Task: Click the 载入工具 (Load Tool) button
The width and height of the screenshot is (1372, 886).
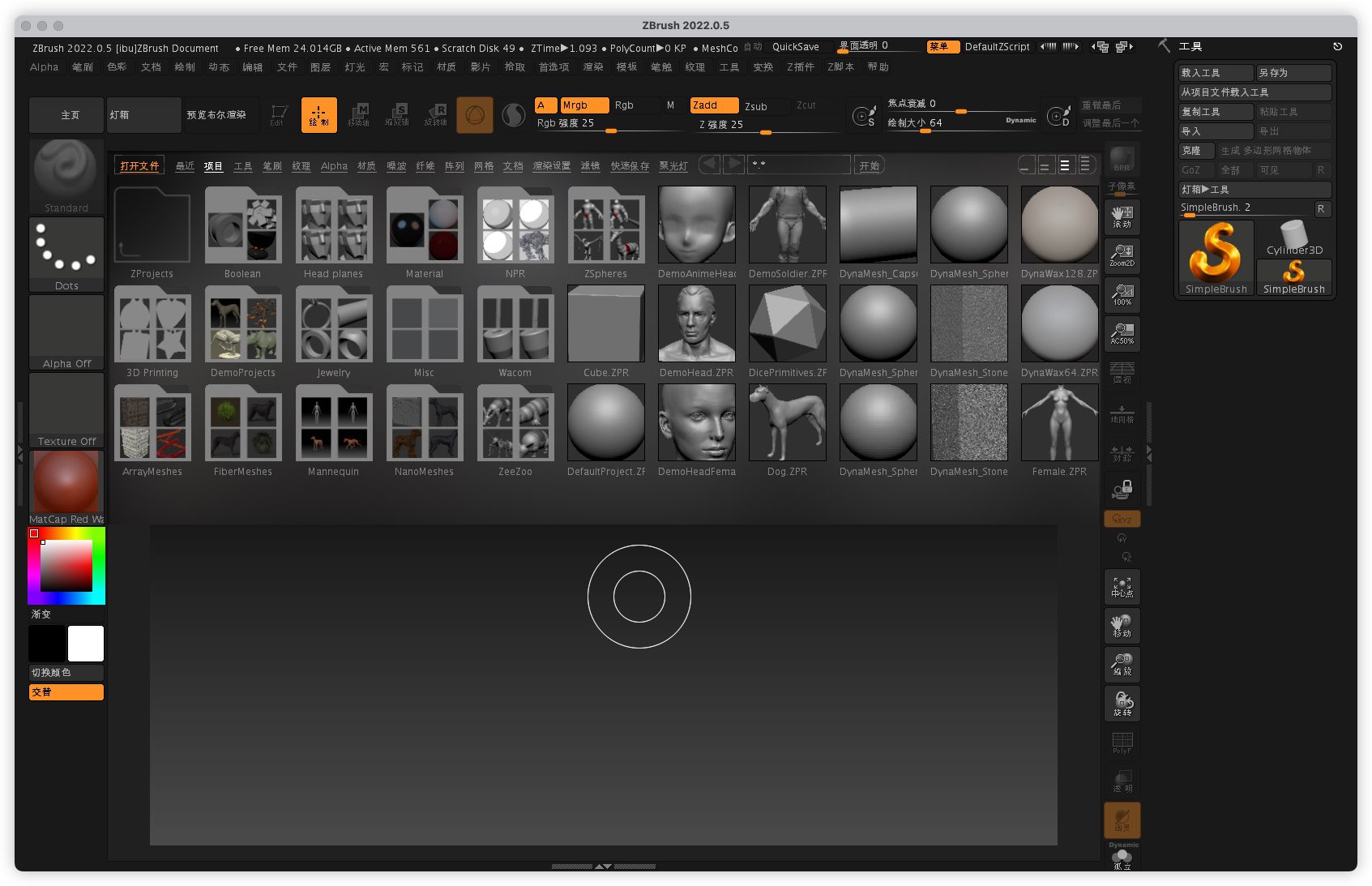Action: coord(1215,73)
